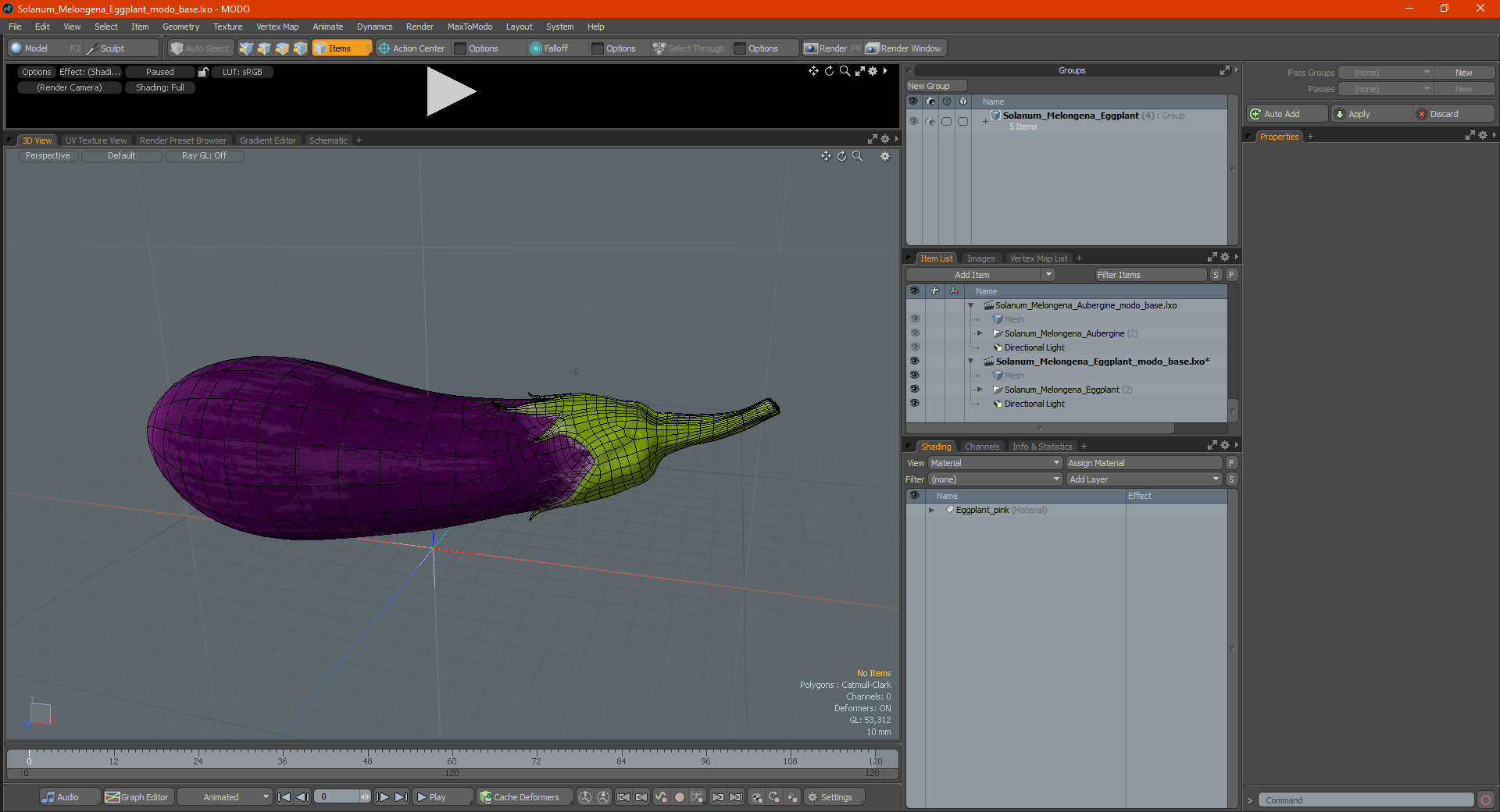Viewport: 1500px width, 812px height.
Task: Click the Render F9 button
Action: [x=832, y=48]
